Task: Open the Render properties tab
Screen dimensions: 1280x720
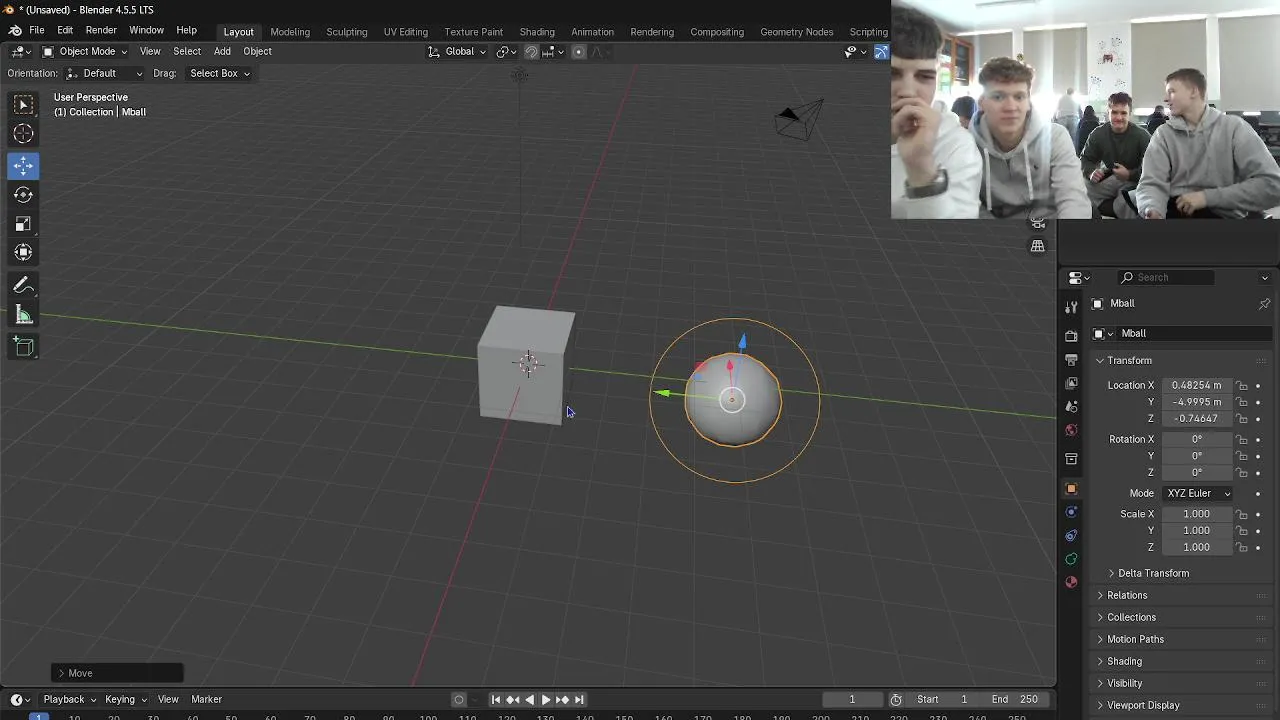Action: click(x=1071, y=336)
